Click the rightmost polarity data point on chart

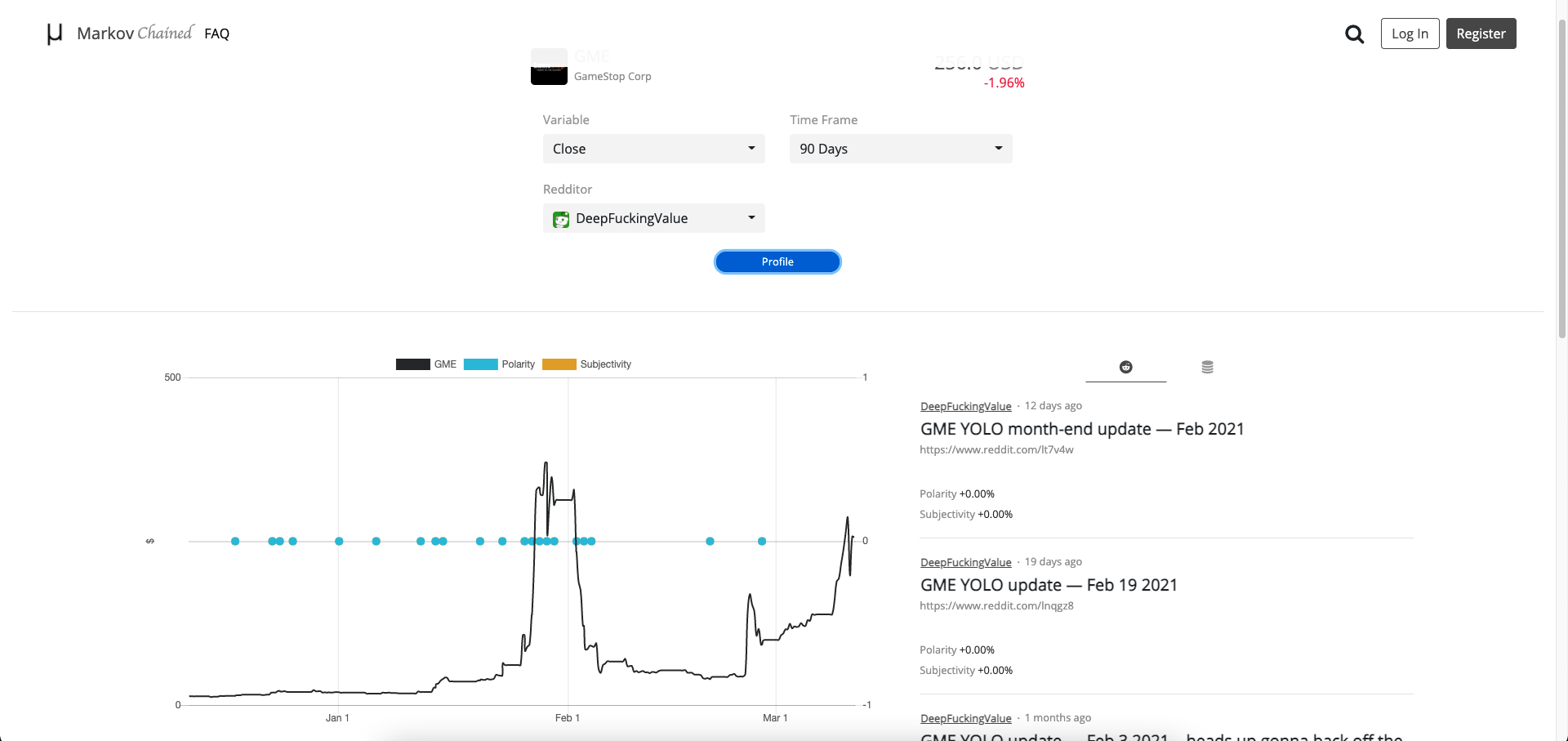pyautogui.click(x=762, y=542)
